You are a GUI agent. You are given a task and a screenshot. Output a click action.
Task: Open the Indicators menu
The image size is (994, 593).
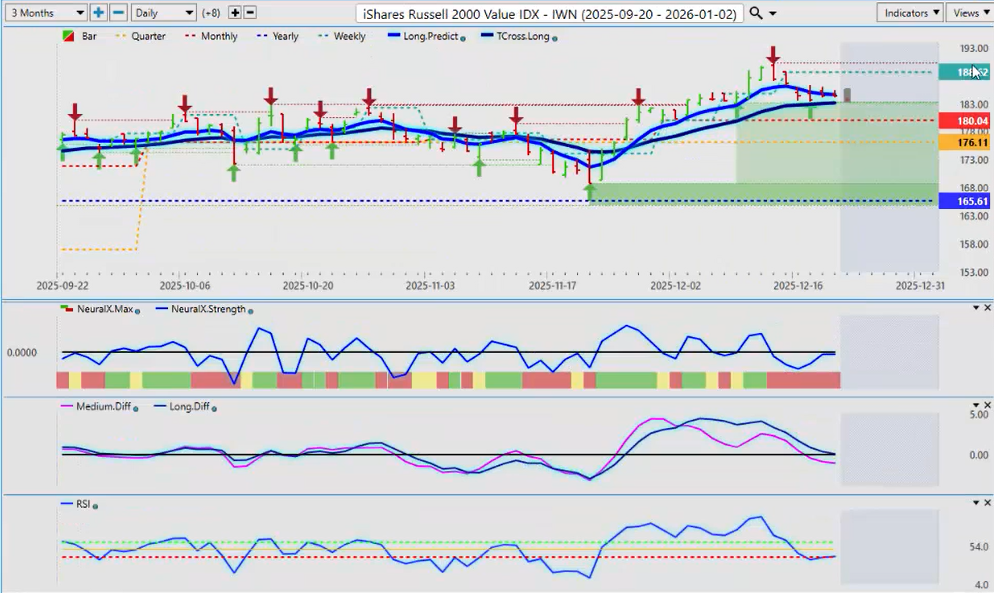coord(909,13)
